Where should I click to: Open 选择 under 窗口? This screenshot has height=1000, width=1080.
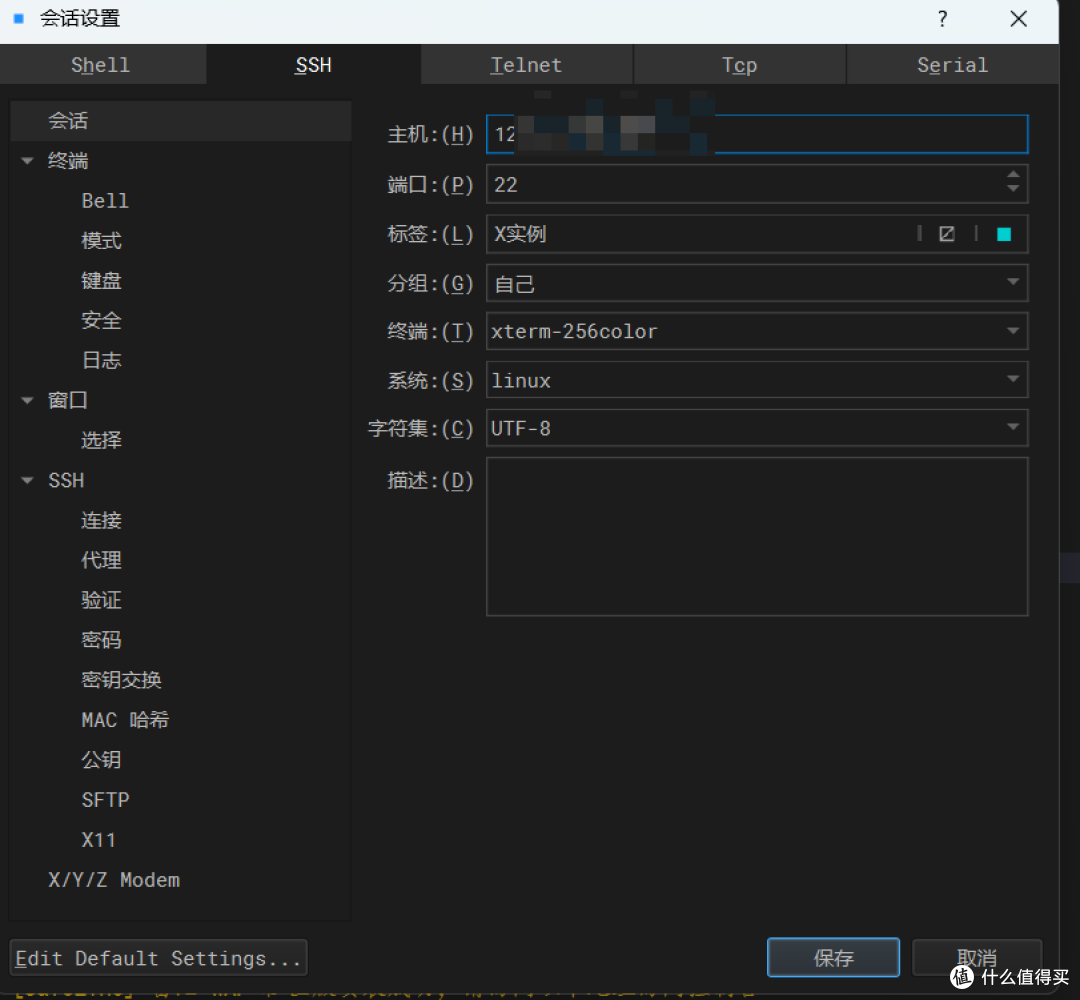pos(101,440)
